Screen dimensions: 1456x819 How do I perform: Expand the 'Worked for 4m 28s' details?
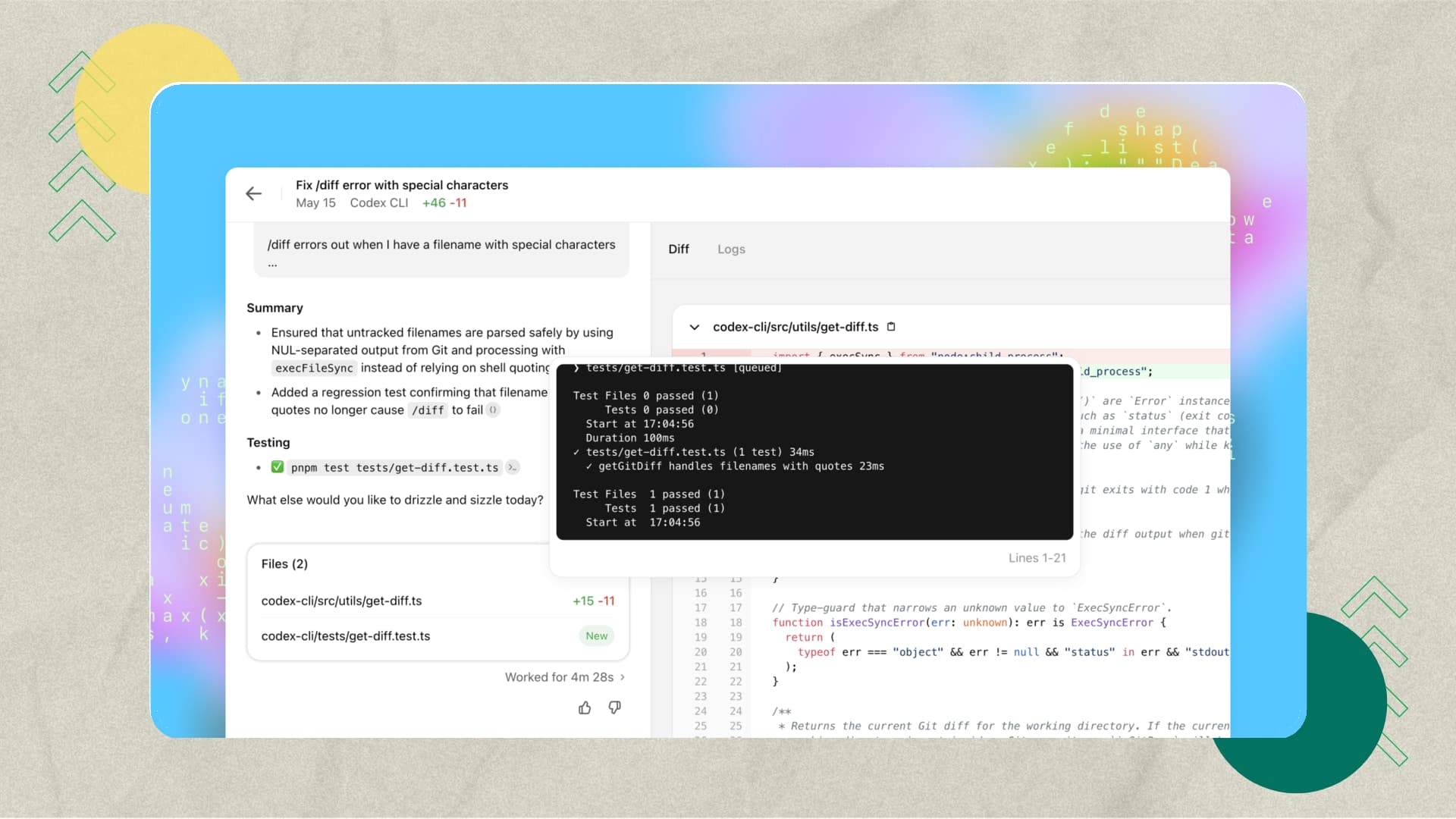click(564, 677)
